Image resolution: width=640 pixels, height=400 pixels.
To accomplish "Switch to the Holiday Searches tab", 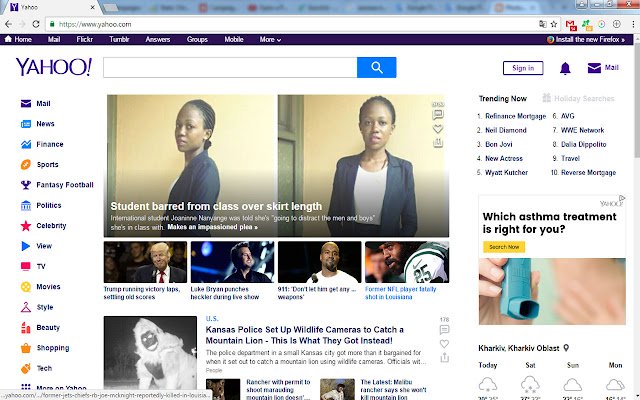I will click(578, 99).
